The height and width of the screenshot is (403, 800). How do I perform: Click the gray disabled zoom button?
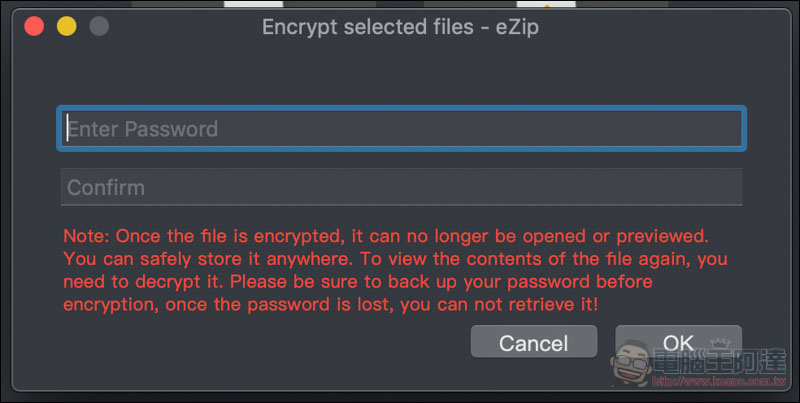(99, 26)
